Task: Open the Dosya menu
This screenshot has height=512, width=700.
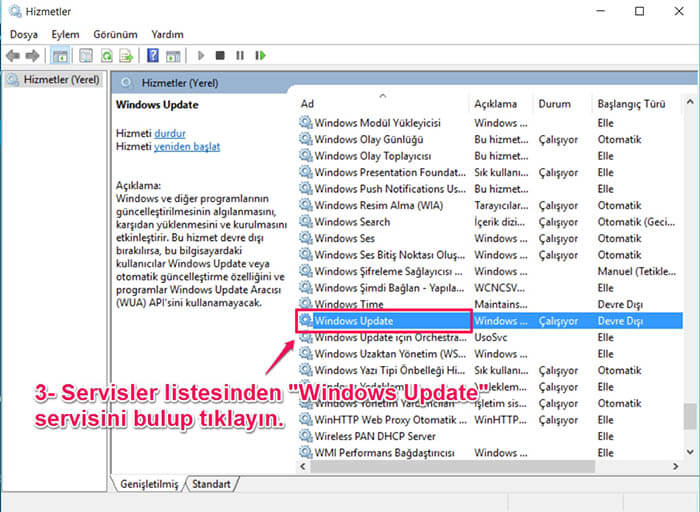Action: click(x=24, y=34)
